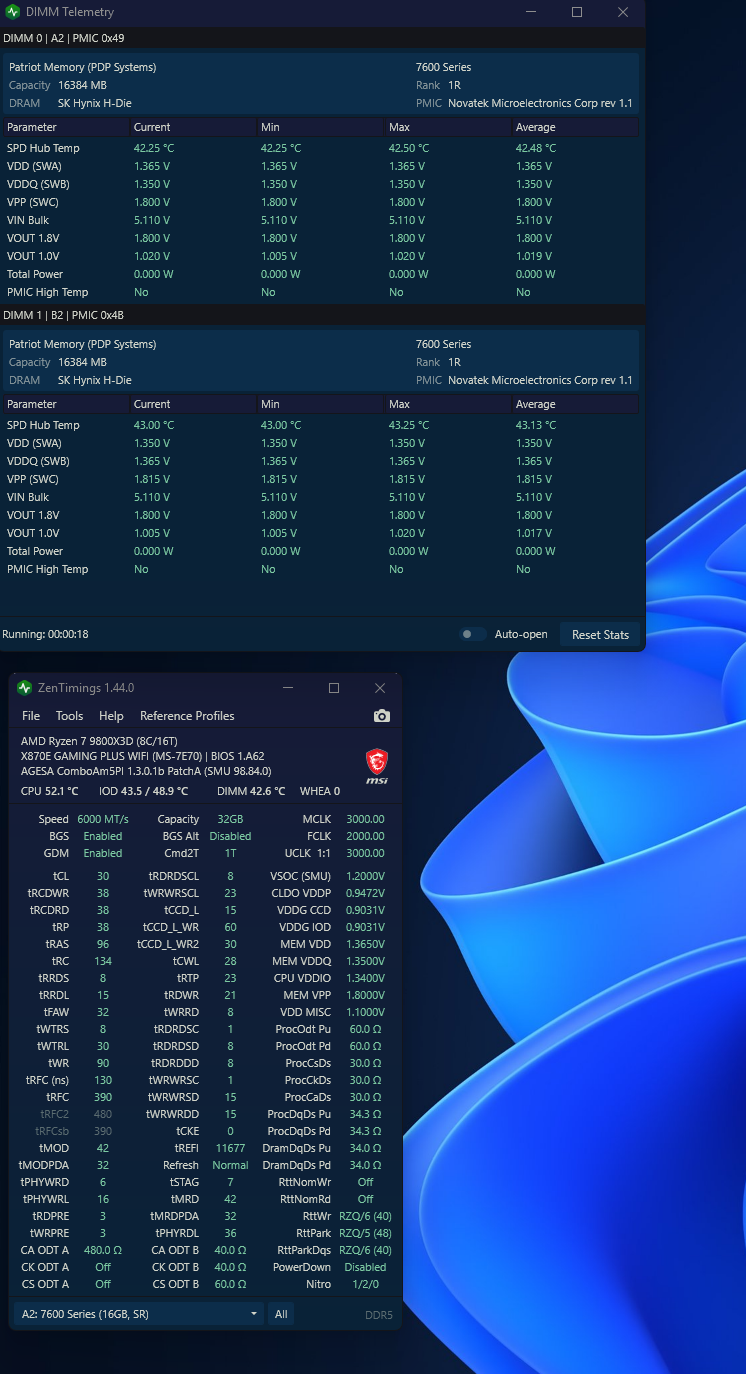Image resolution: width=746 pixels, height=1374 pixels.
Task: Click the All button next to module dropdown
Action: 282,1314
